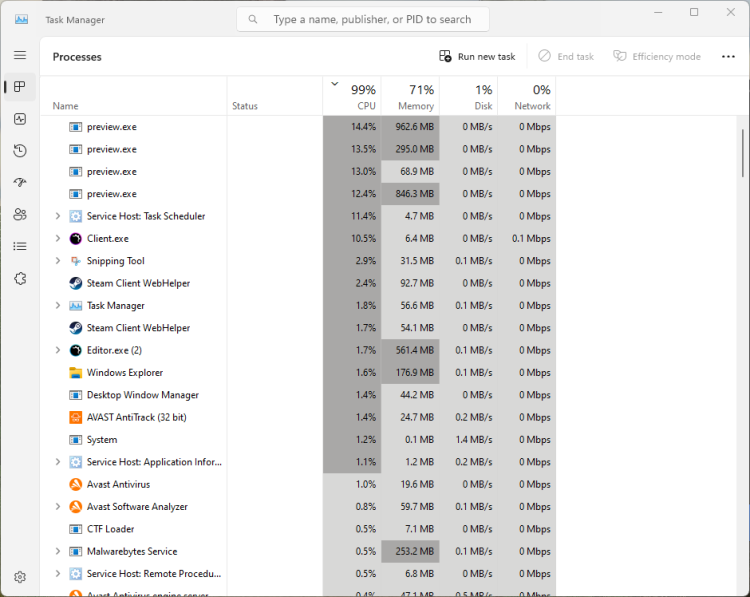Expand the Malwarebytes Service entry
This screenshot has width=750, height=597.
58,552
